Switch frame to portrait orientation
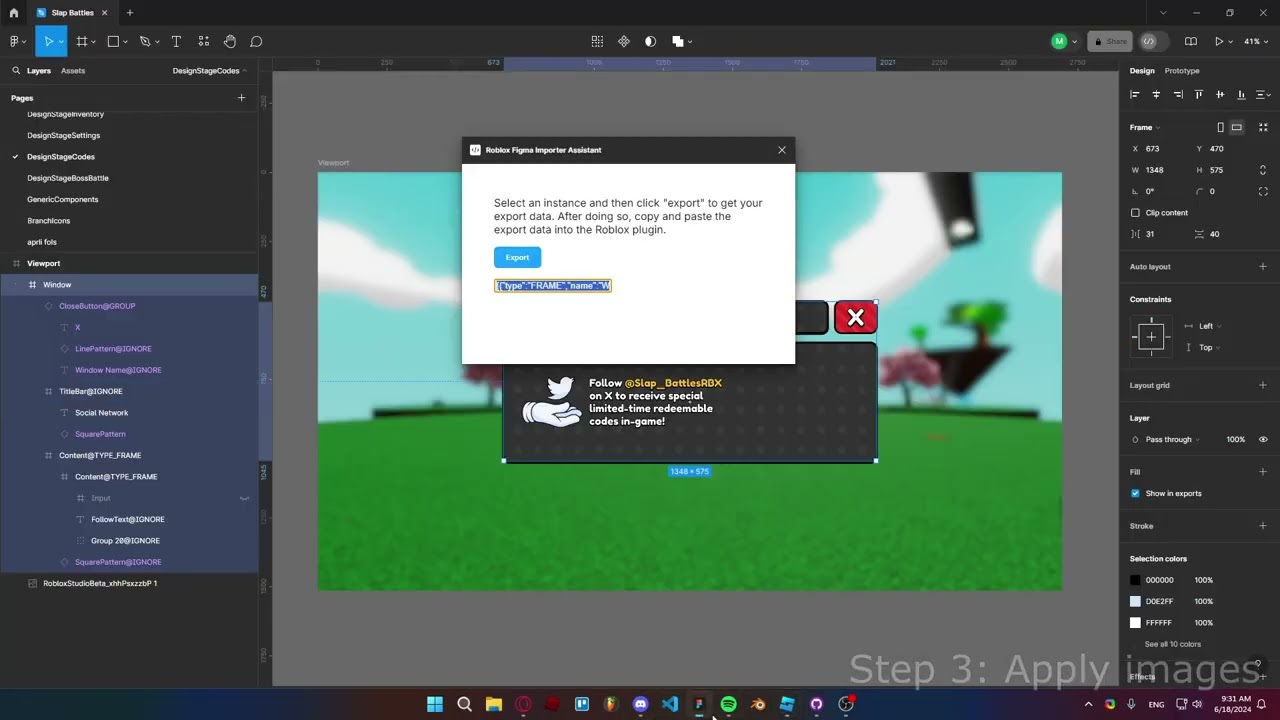Viewport: 1280px width, 720px height. pos(1220,128)
